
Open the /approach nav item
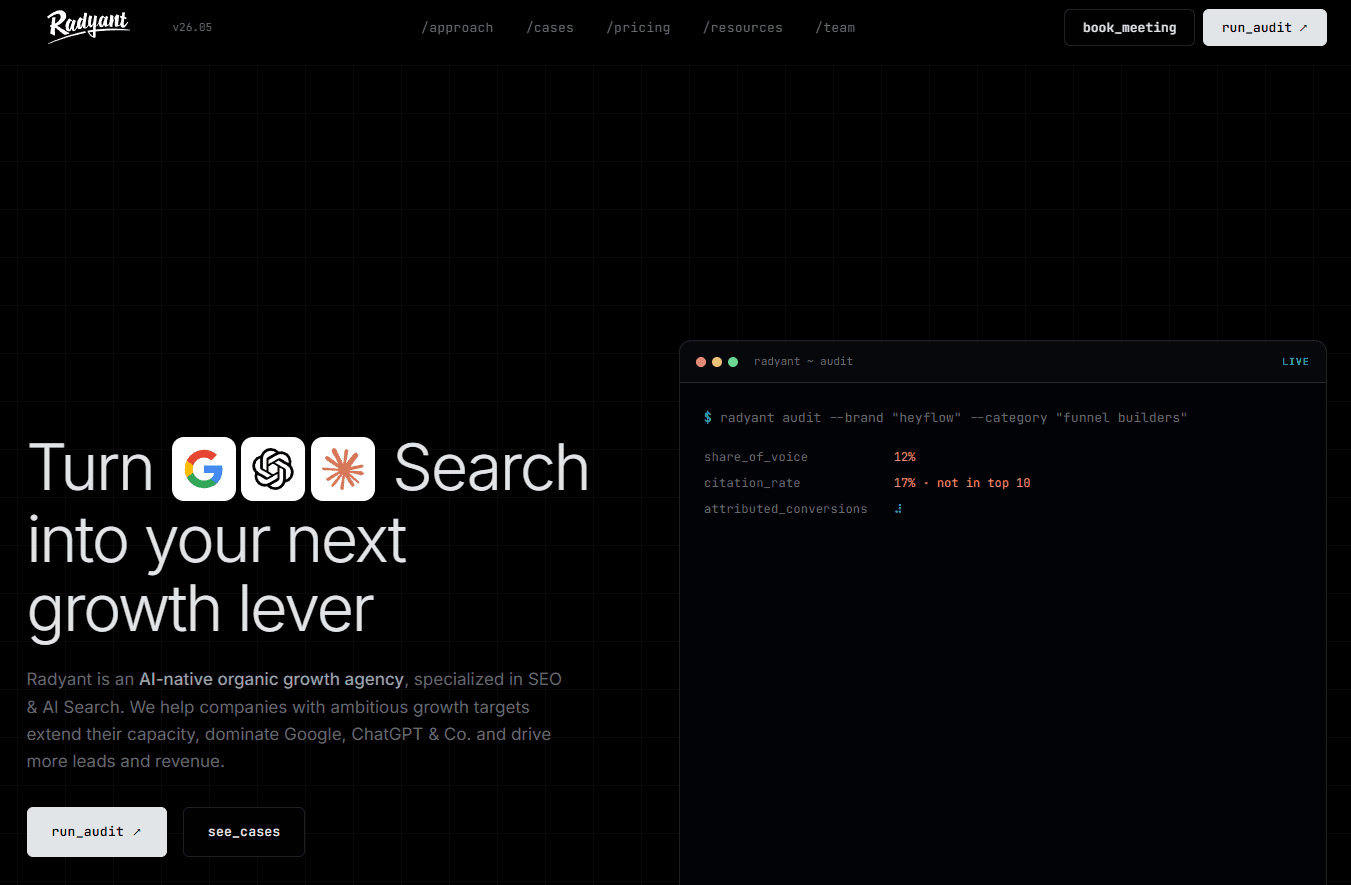[457, 28]
